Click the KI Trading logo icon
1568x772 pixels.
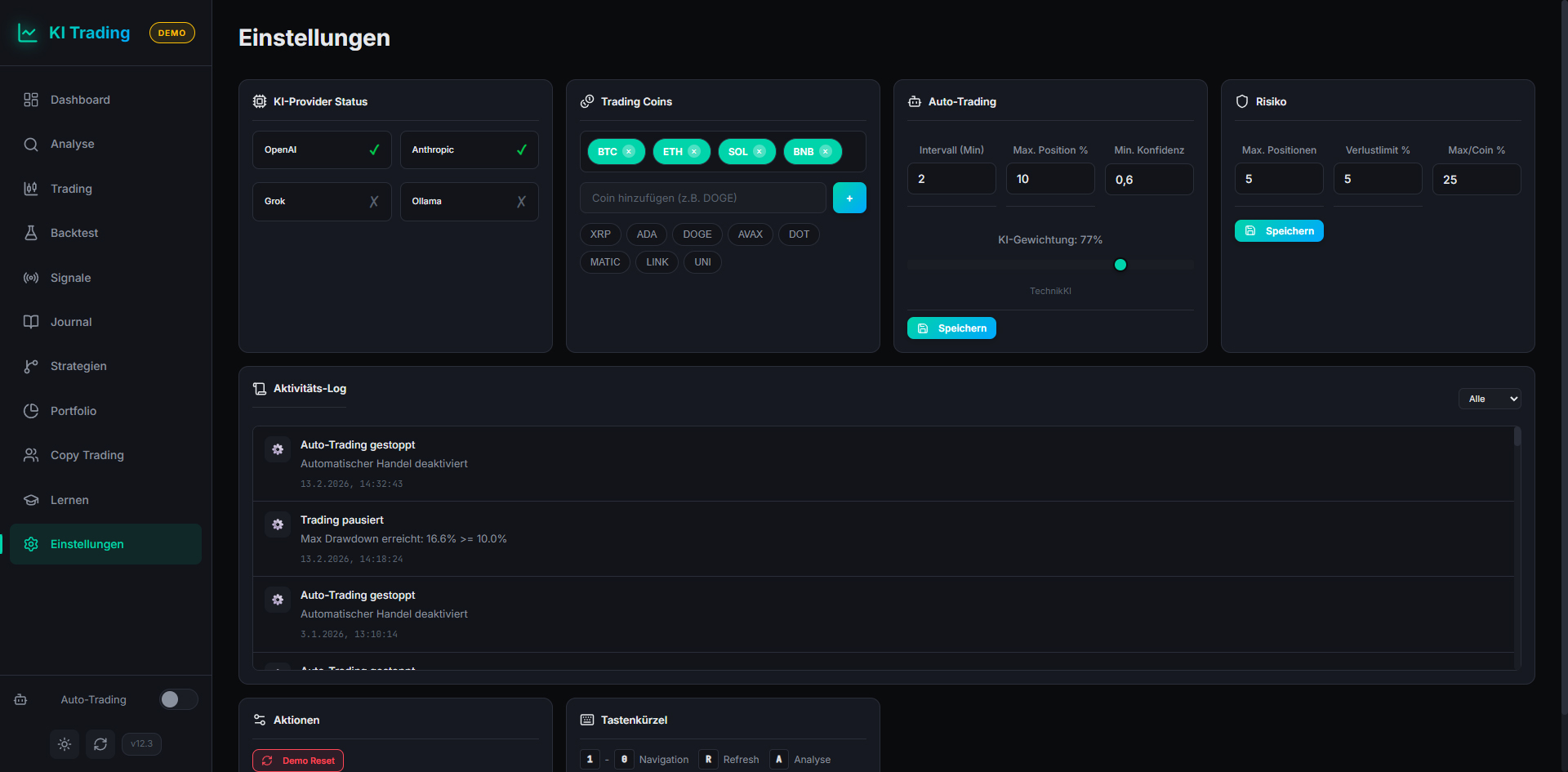(28, 33)
